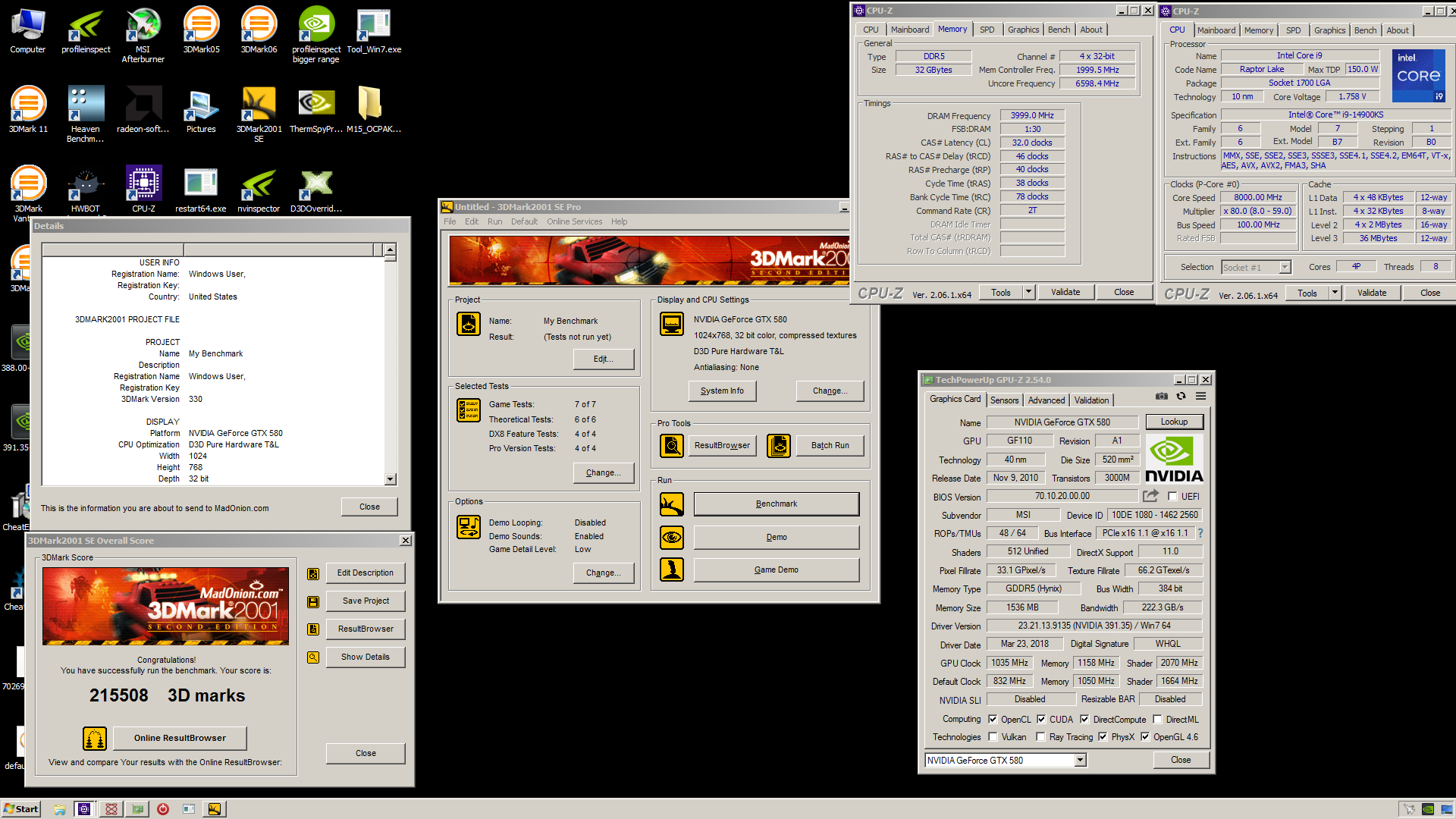1456x819 pixels.
Task: Toggle the DirectML checkbox
Action: 1157,720
